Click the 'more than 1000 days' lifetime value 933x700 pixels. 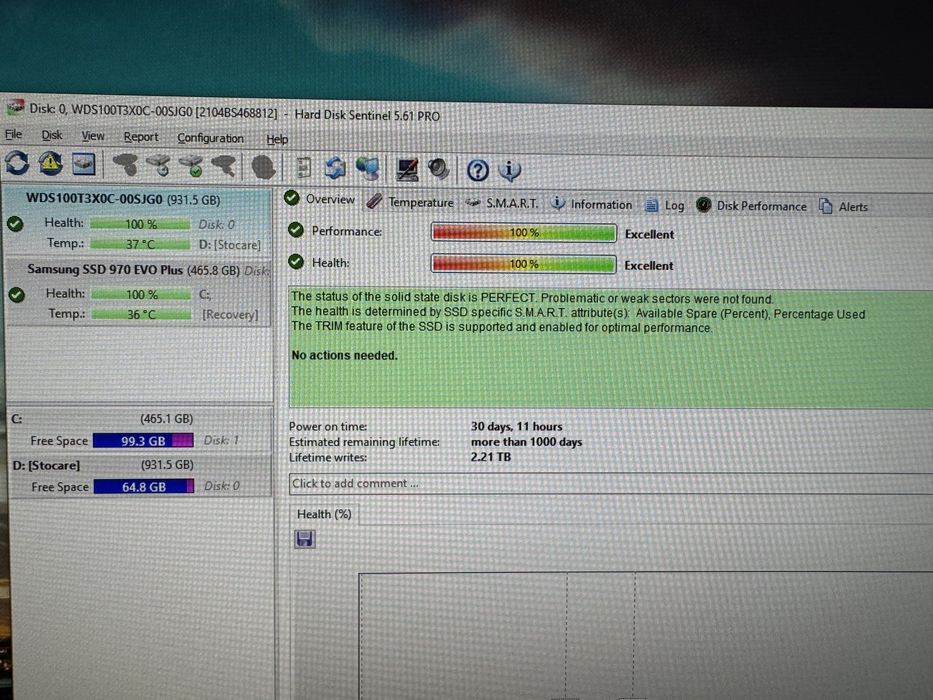(527, 442)
